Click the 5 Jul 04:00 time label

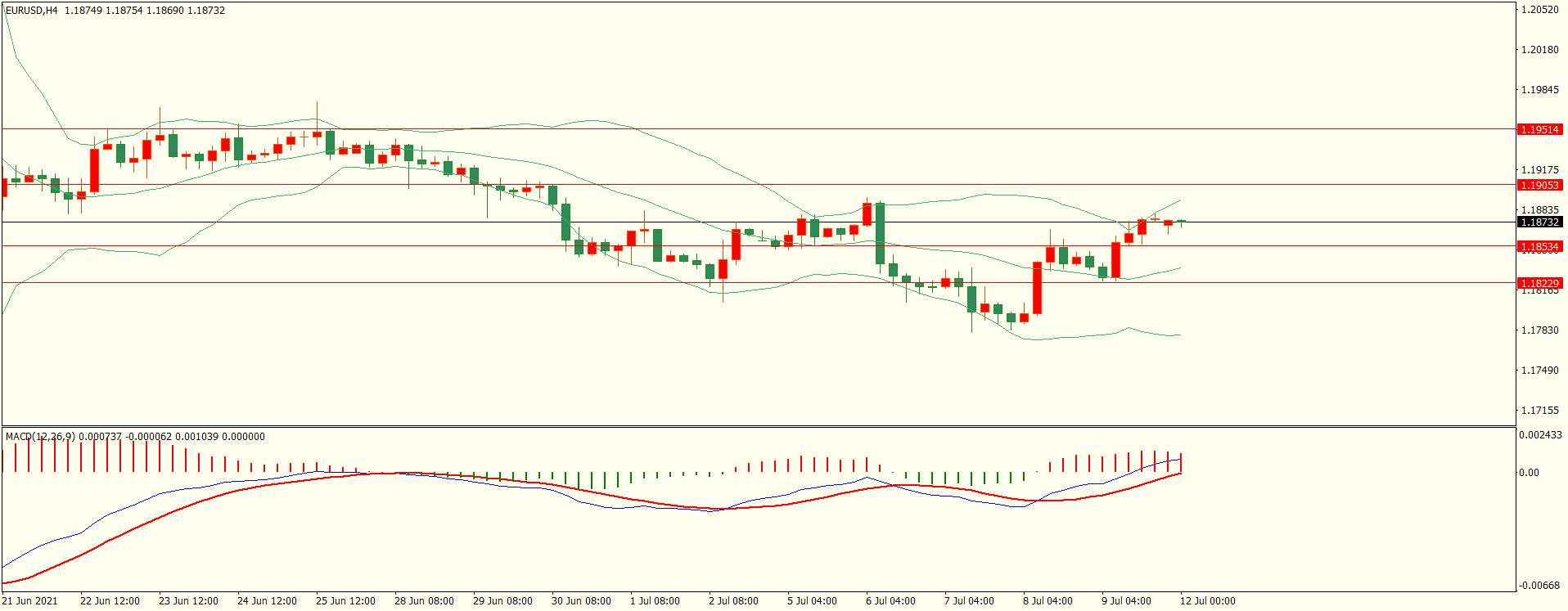coord(812,601)
